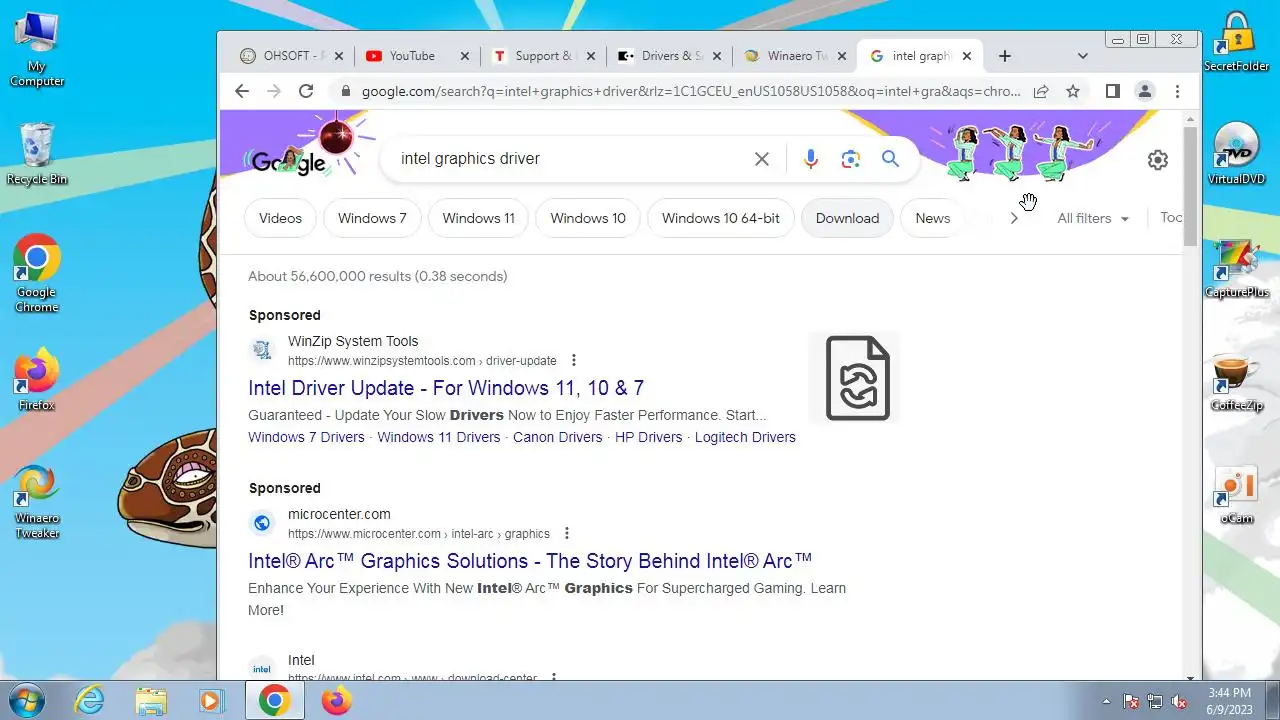The width and height of the screenshot is (1280, 720).
Task: Click the Firefox taskbar icon
Action: coord(336,700)
